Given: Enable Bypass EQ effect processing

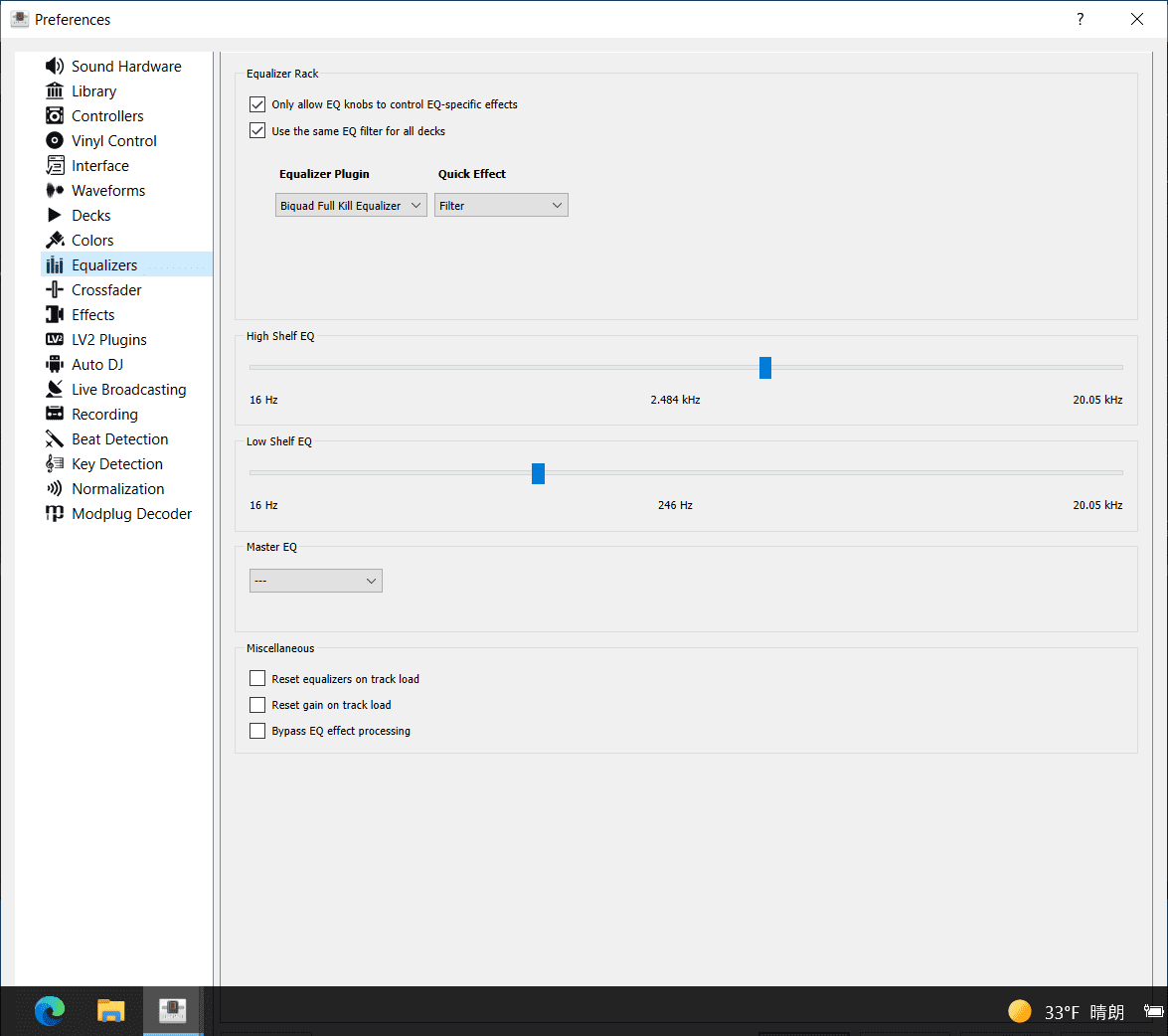Looking at the screenshot, I should (257, 731).
